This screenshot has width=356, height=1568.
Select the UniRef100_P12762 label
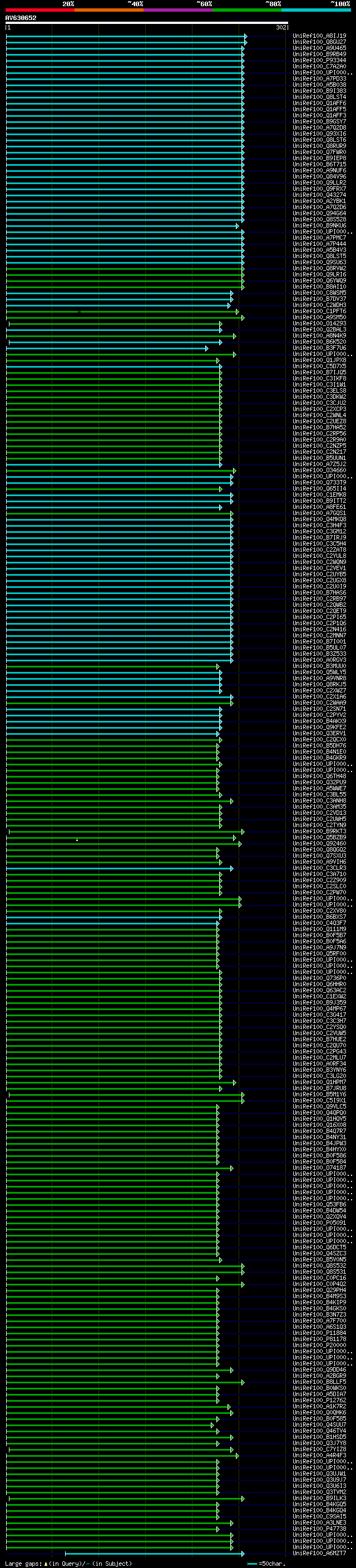click(x=319, y=1400)
